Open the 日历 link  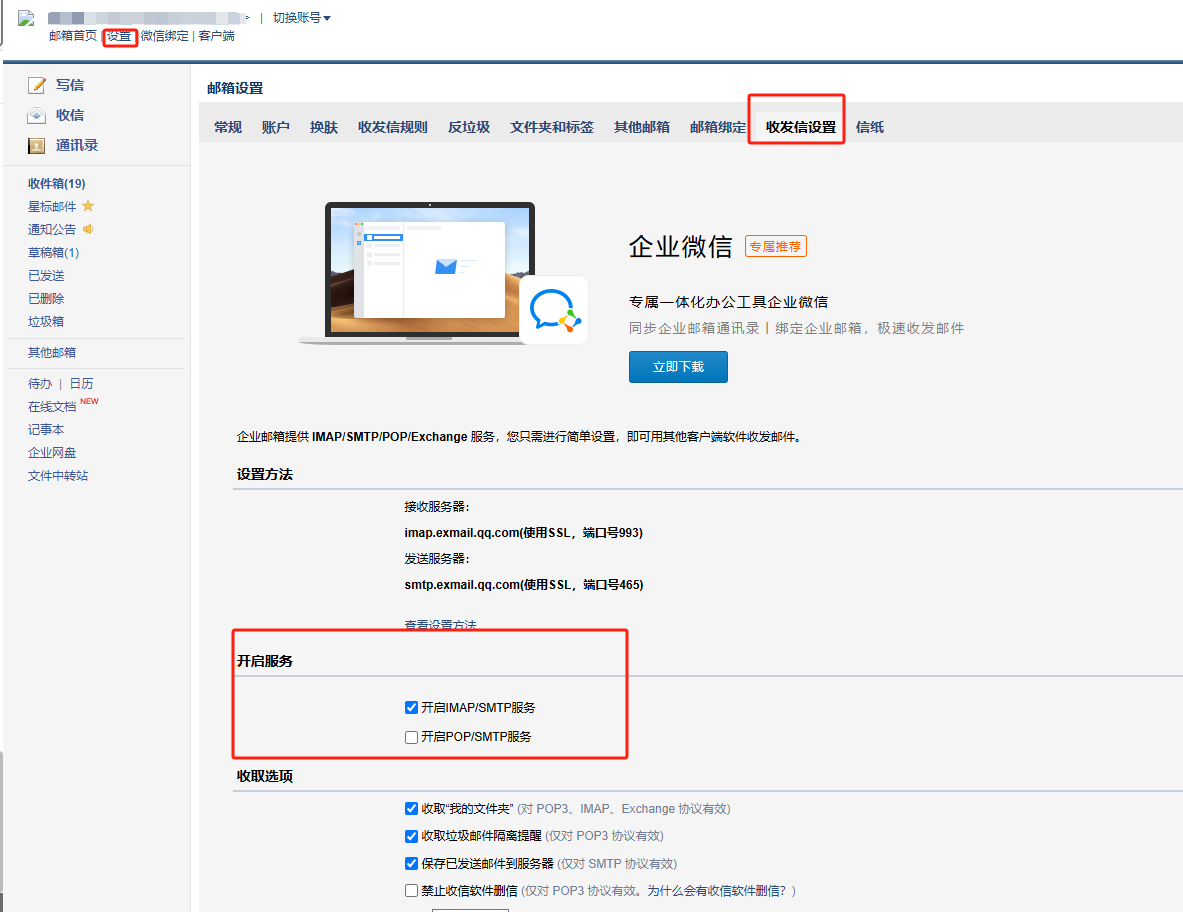pos(81,384)
